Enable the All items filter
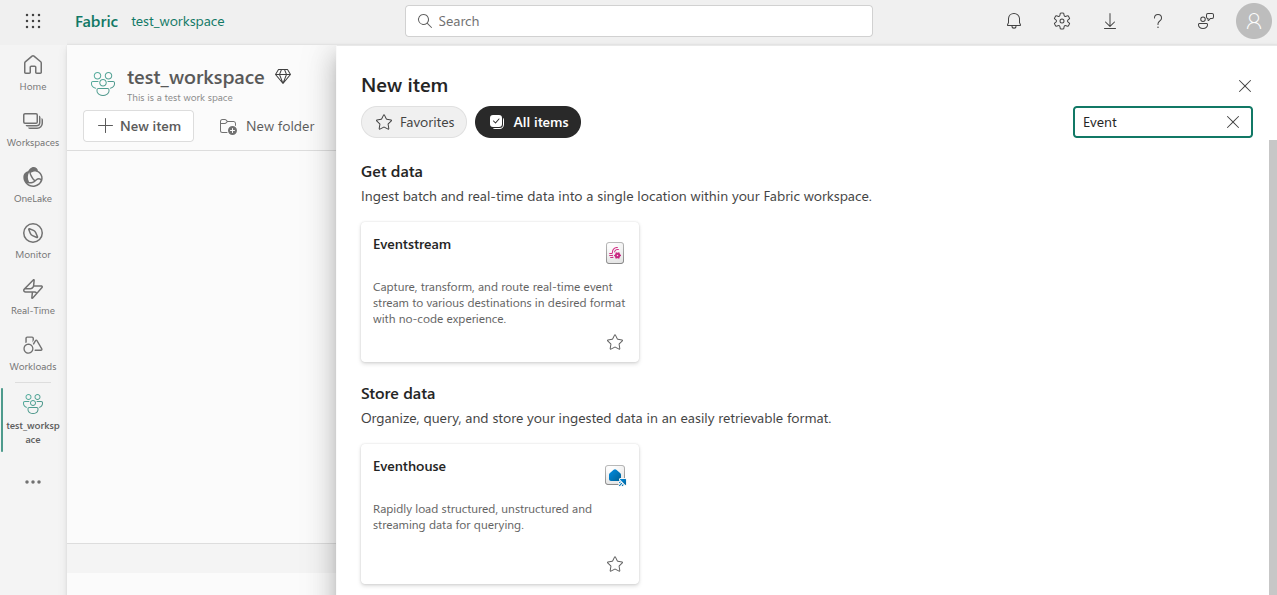The height and width of the screenshot is (595, 1277). pos(527,121)
